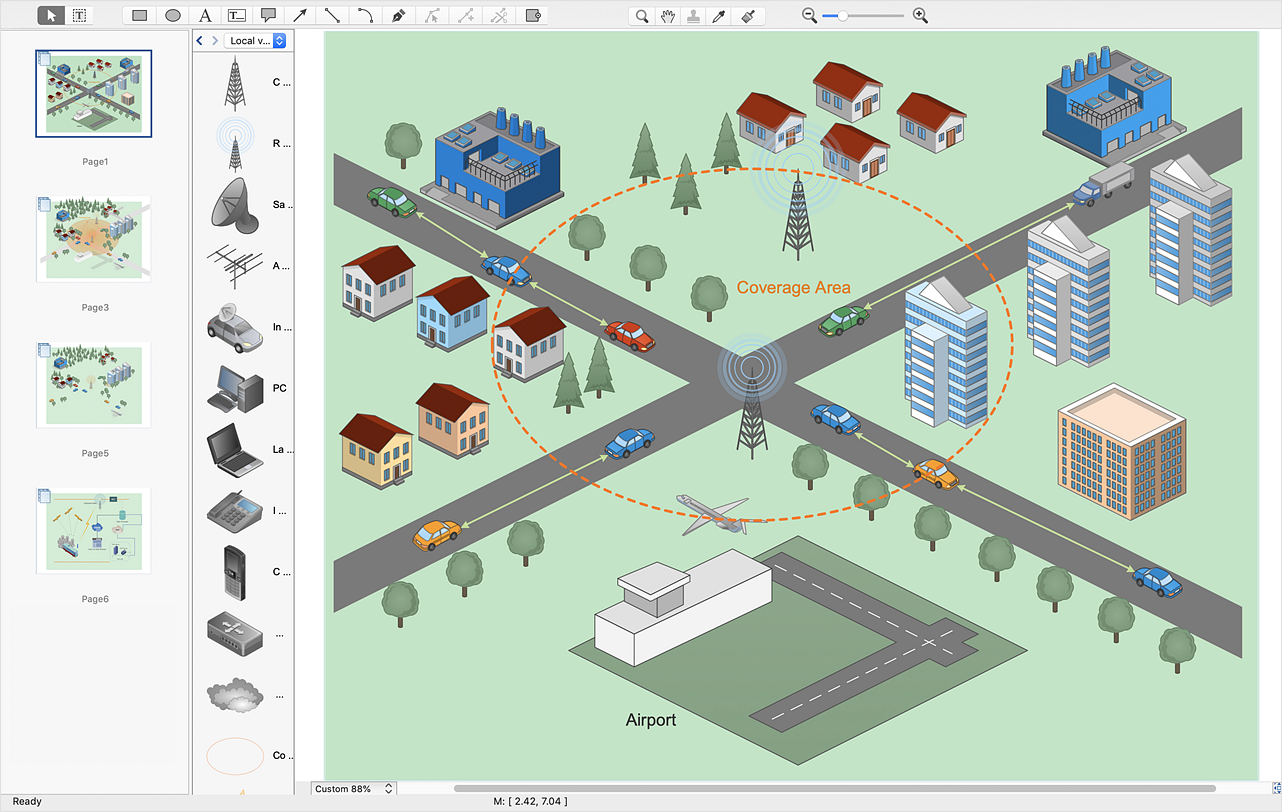The height and width of the screenshot is (812, 1282).
Task: Select the satellite dish library shape
Action: click(234, 204)
